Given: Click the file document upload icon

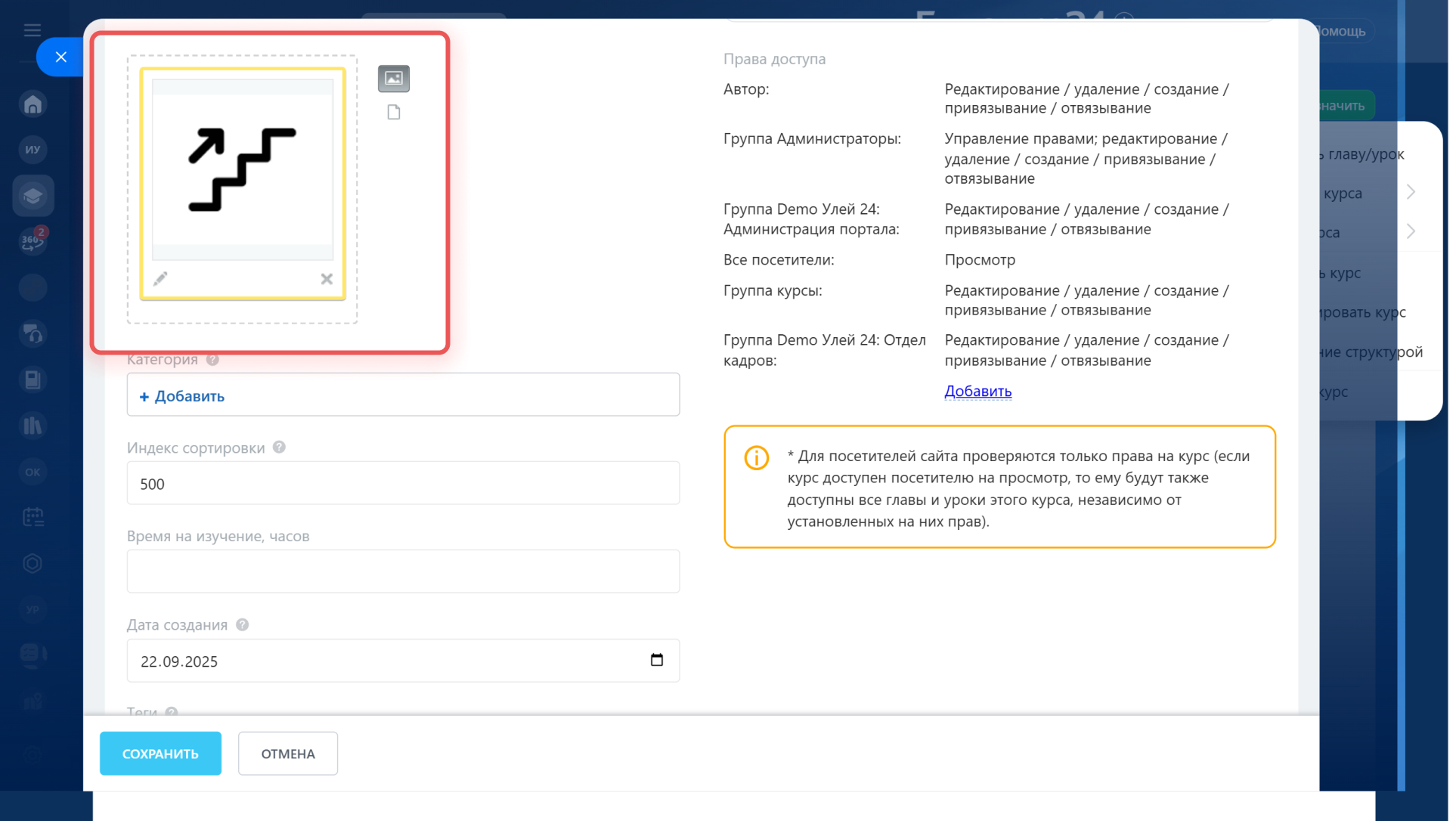Looking at the screenshot, I should tap(394, 113).
